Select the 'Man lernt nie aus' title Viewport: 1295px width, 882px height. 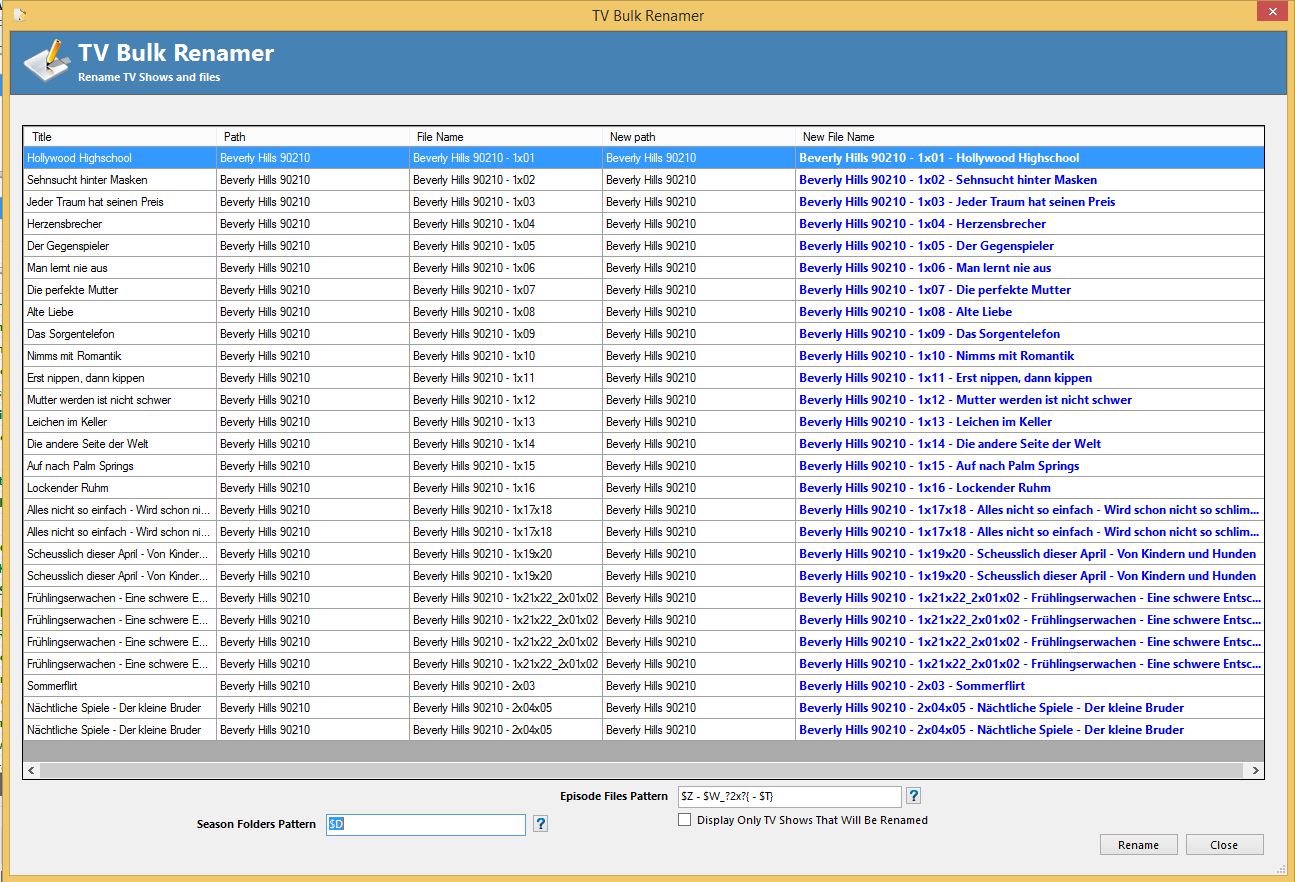coord(120,268)
